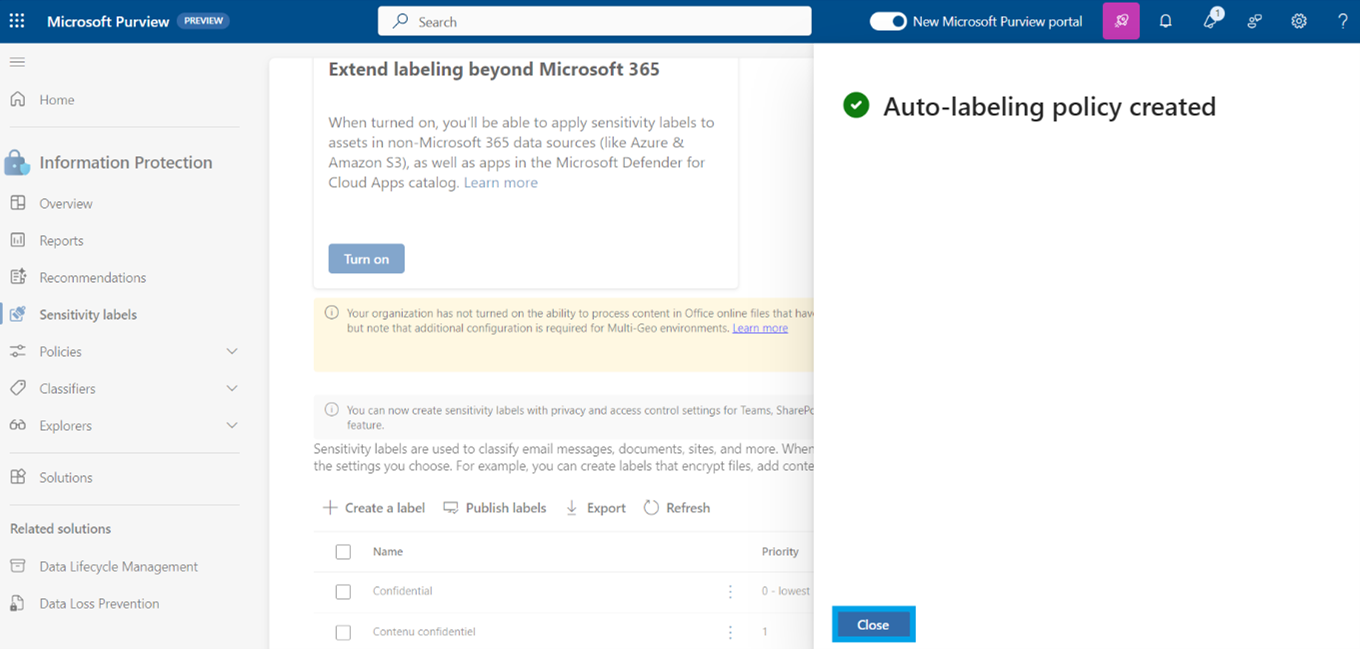Viewport: 1360px width, 649px height.
Task: Expand the Policies menu chevron
Action: click(x=232, y=352)
